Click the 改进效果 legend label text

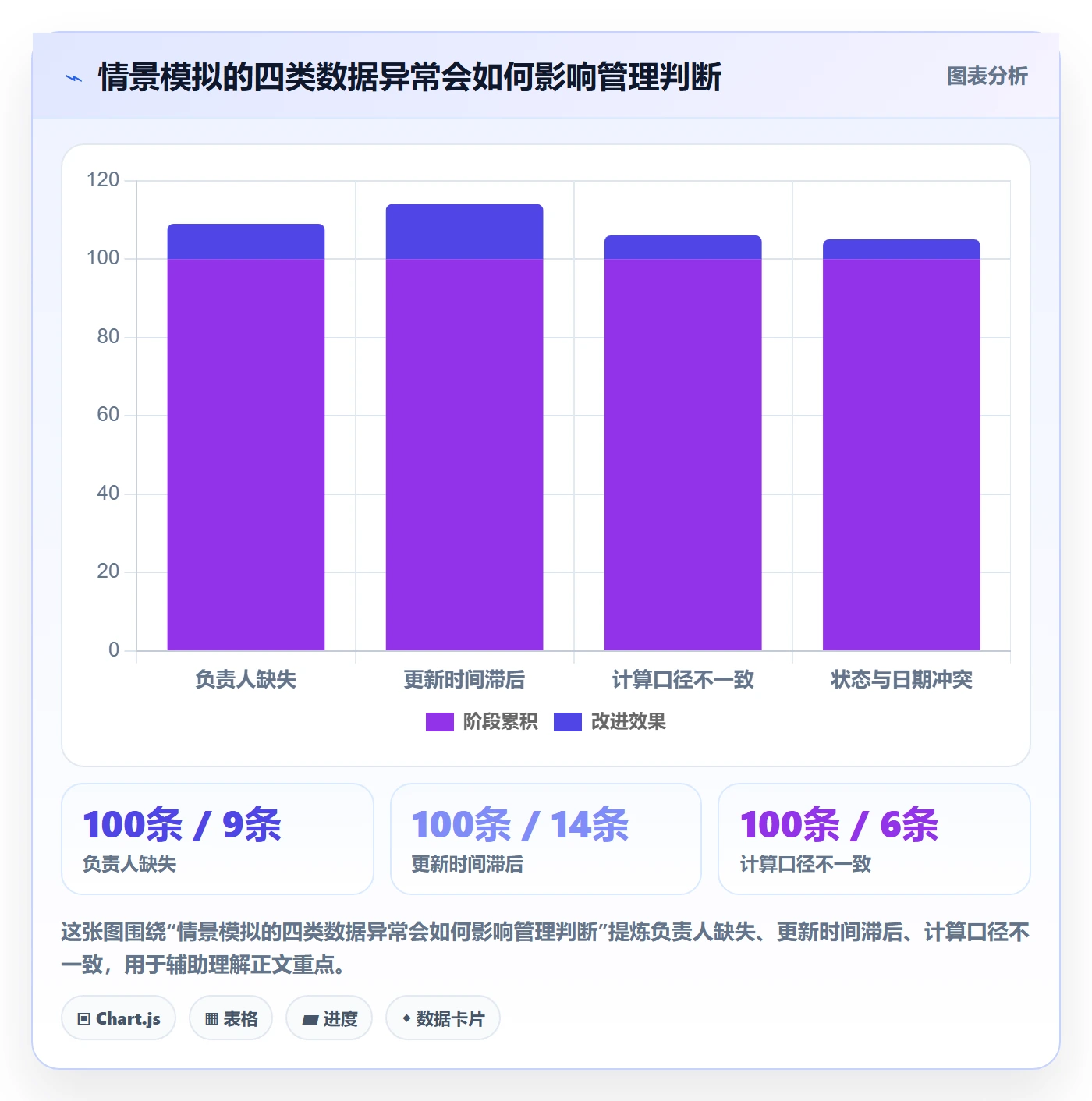[x=628, y=722]
